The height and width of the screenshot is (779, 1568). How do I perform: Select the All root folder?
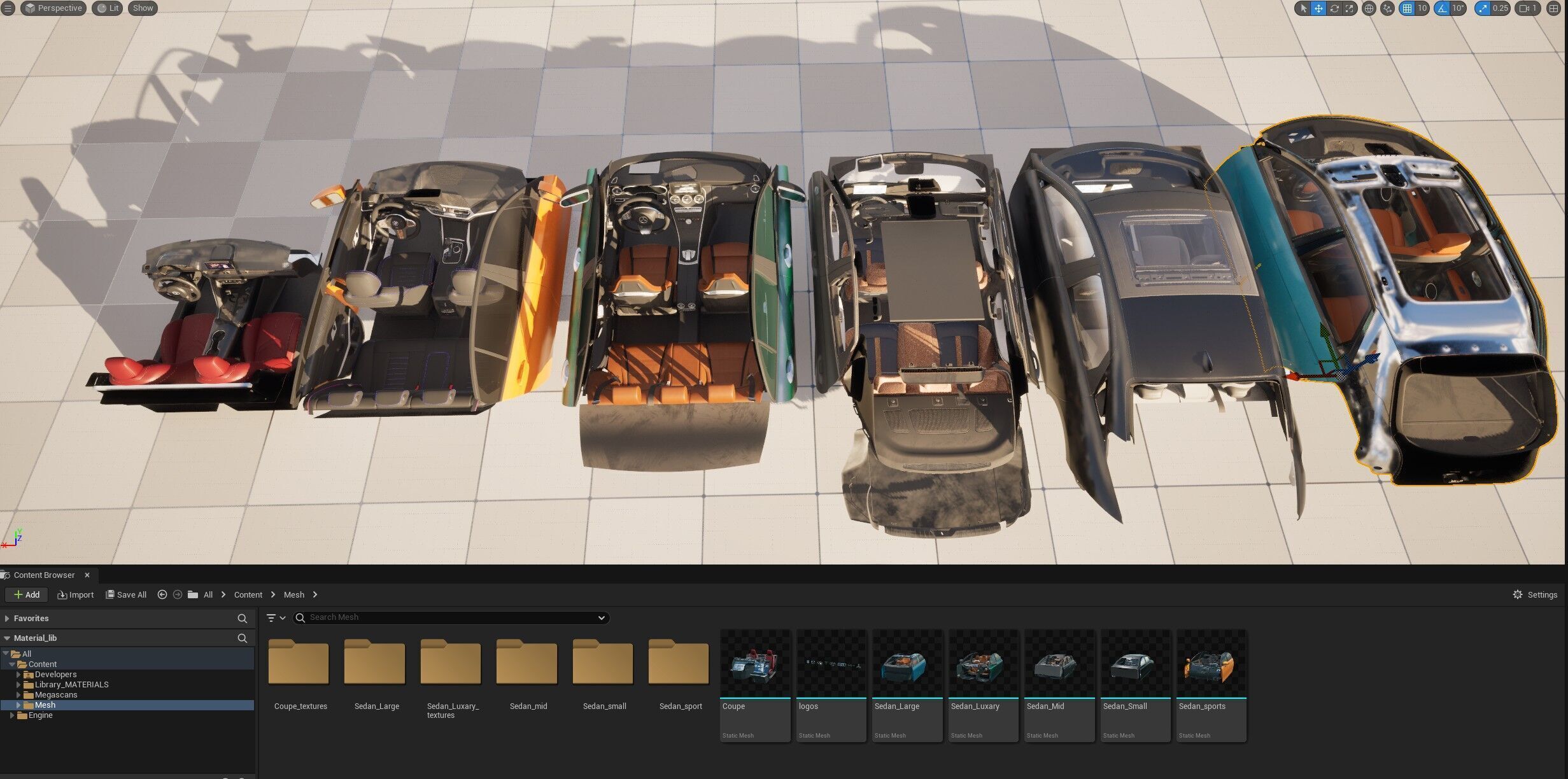[x=127, y=654]
